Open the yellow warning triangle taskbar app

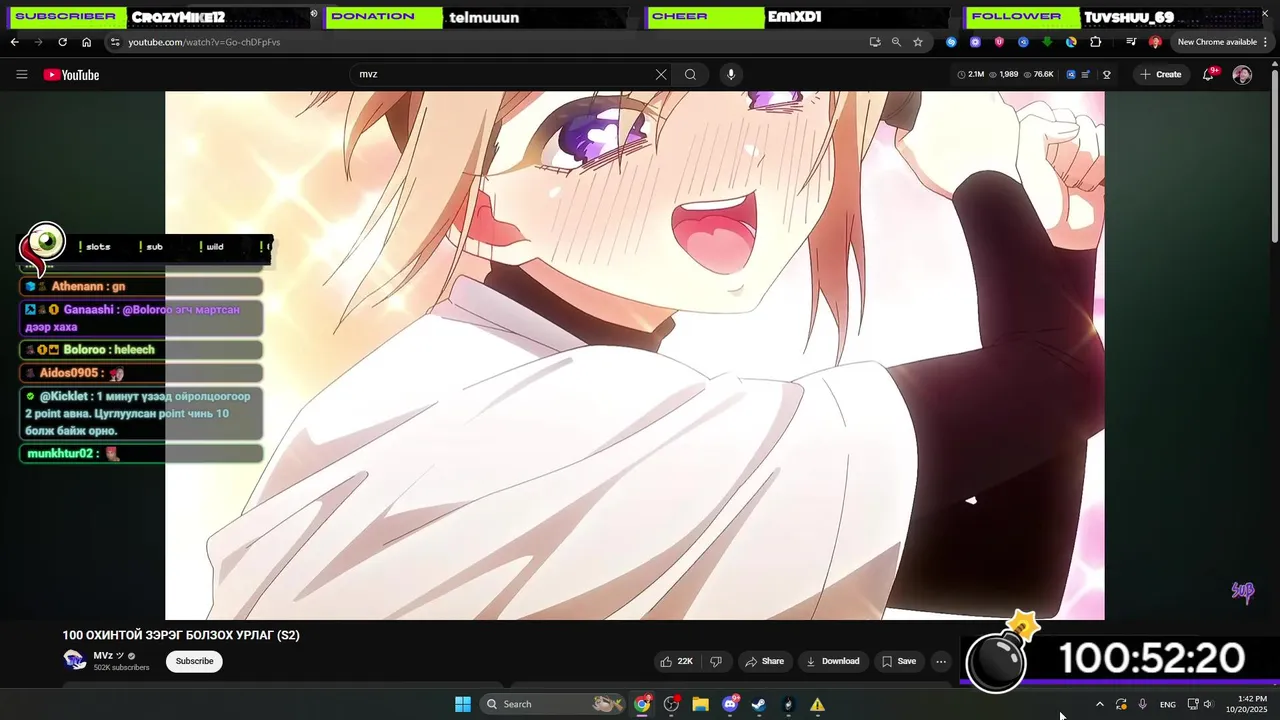tap(817, 704)
